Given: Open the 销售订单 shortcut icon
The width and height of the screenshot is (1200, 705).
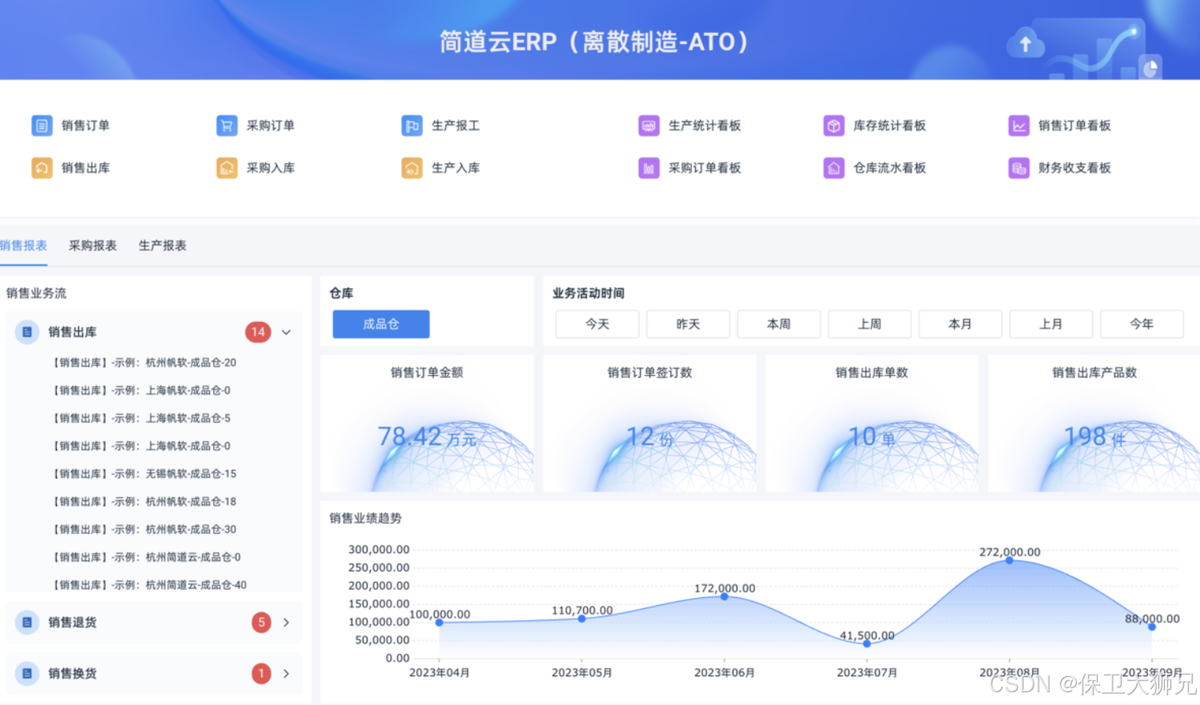Looking at the screenshot, I should coord(42,126).
